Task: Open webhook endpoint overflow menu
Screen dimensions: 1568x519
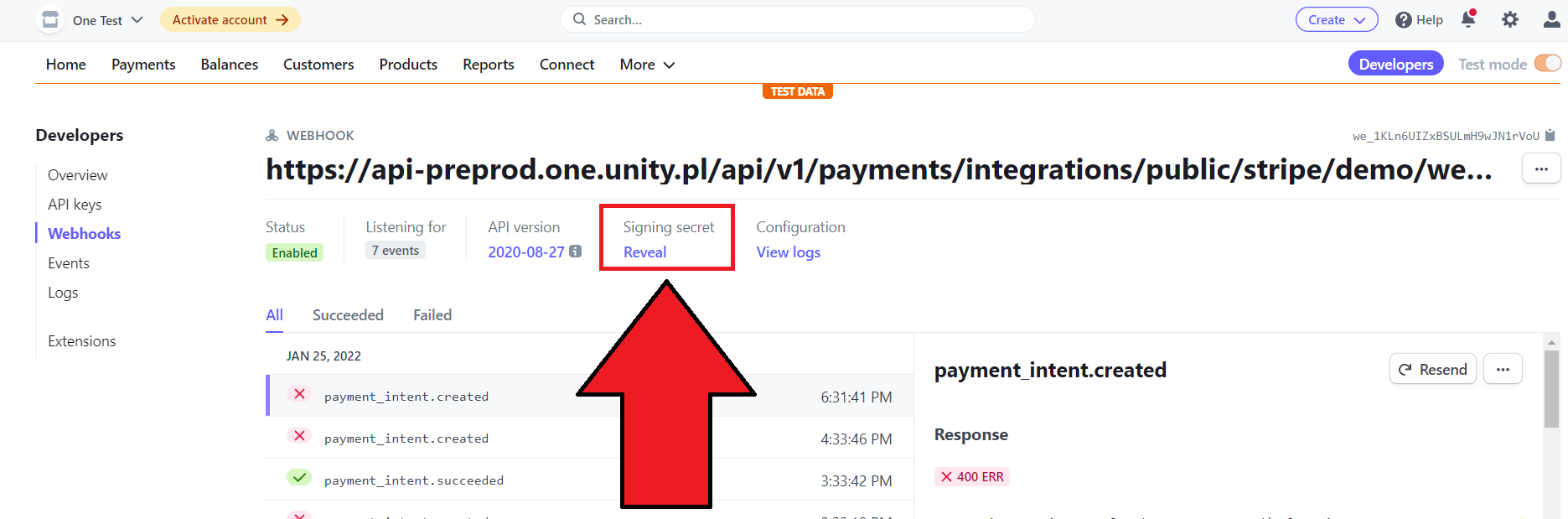Action: point(1541,169)
